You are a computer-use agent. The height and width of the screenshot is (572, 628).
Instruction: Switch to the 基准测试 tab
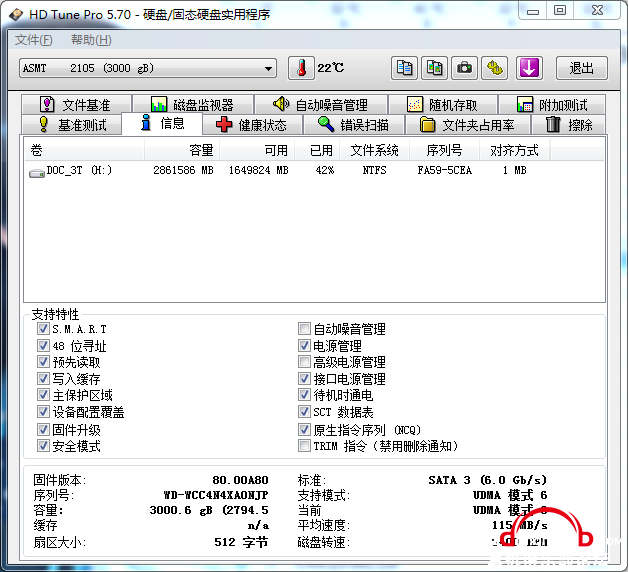click(x=71, y=125)
